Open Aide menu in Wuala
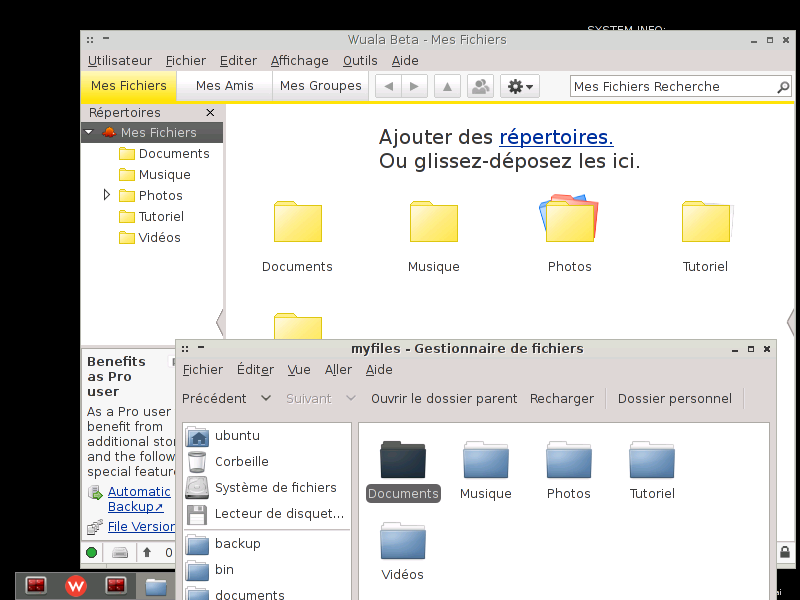800x600 pixels. (405, 61)
